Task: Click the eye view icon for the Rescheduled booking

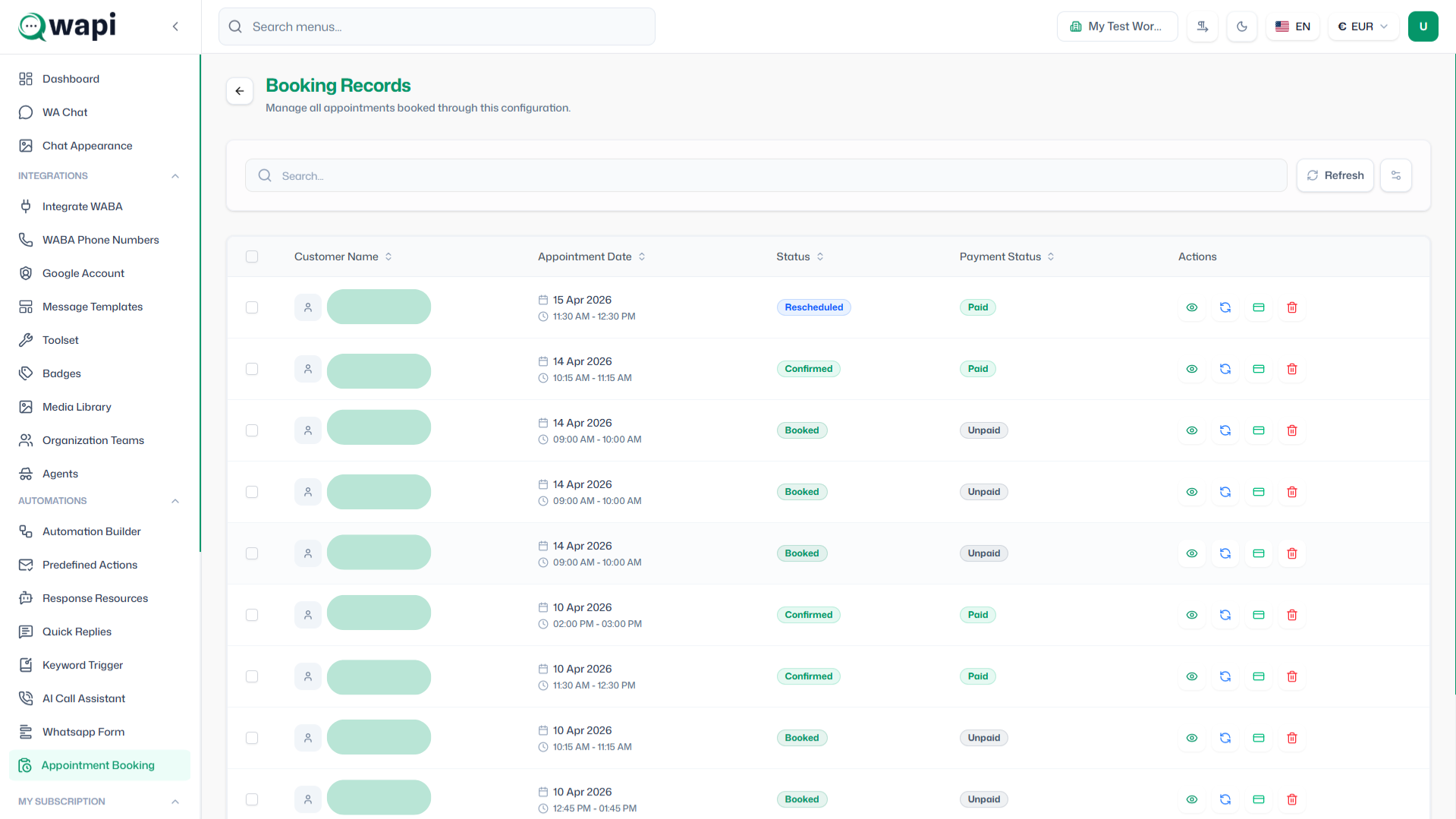Action: pyautogui.click(x=1192, y=307)
